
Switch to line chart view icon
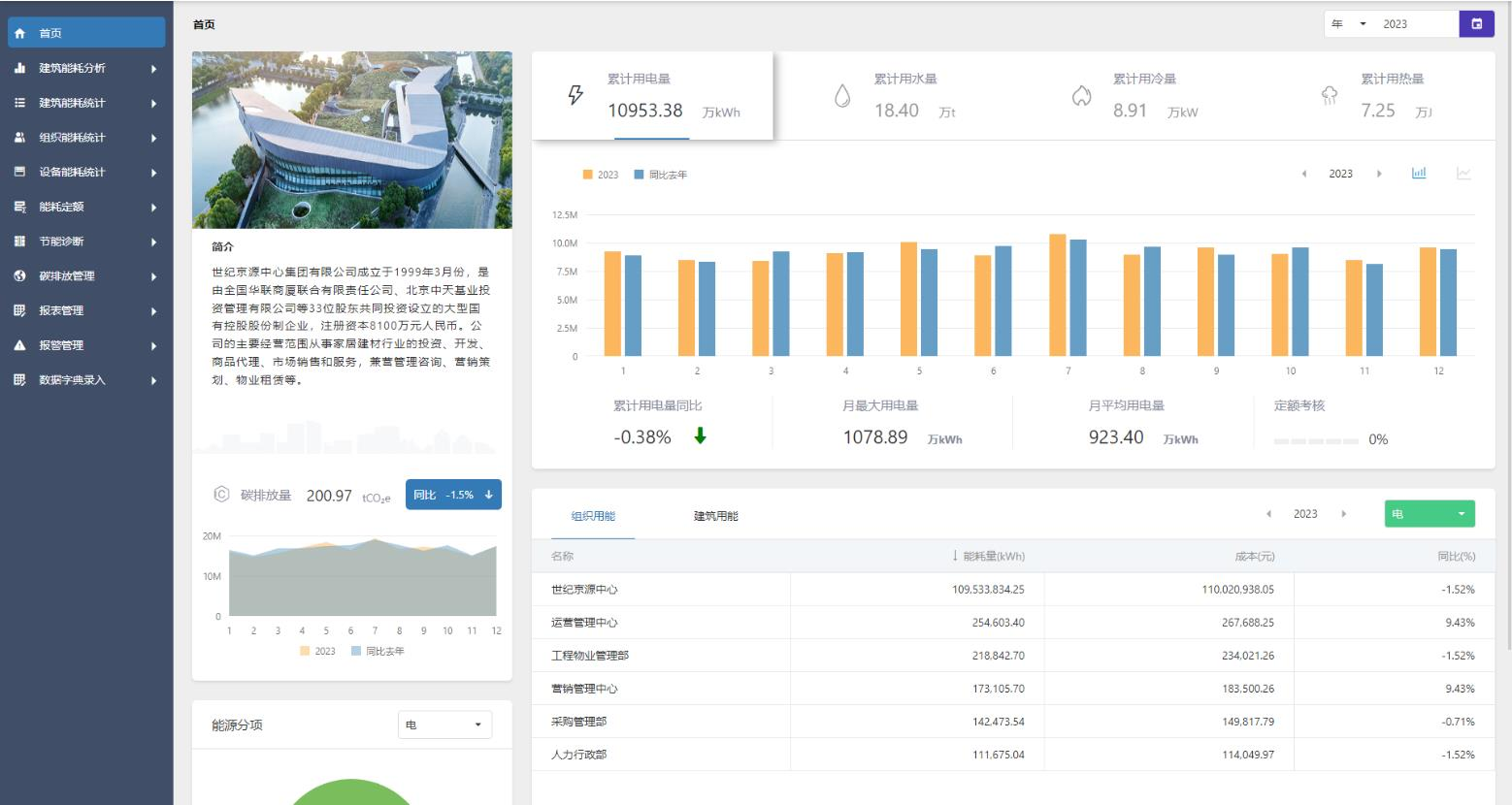pos(1463,174)
